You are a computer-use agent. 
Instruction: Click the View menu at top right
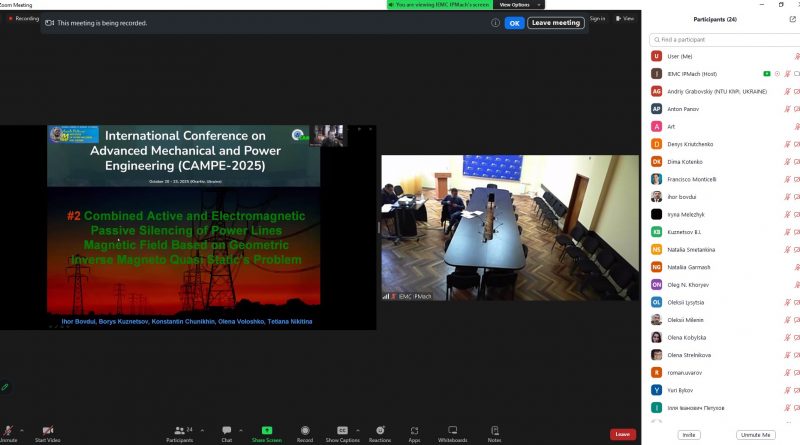(626, 18)
